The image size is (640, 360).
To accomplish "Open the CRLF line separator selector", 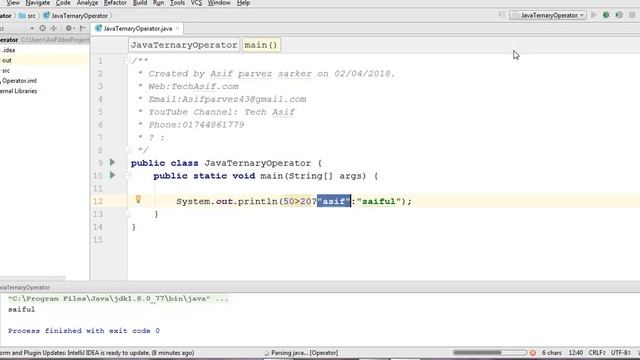I will [597, 353].
